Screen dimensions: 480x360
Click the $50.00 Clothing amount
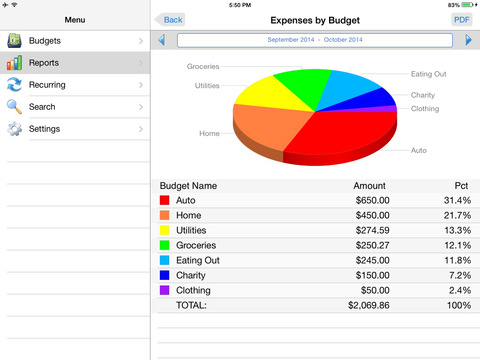click(x=375, y=290)
